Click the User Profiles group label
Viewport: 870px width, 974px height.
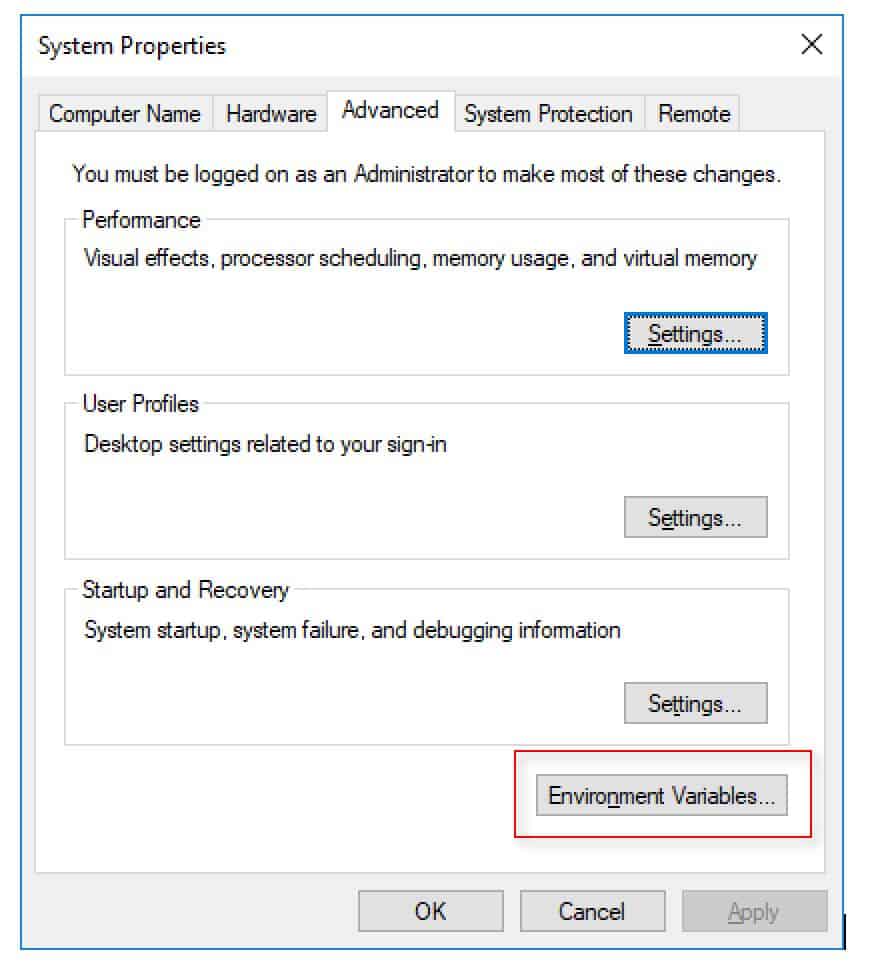[x=140, y=404]
